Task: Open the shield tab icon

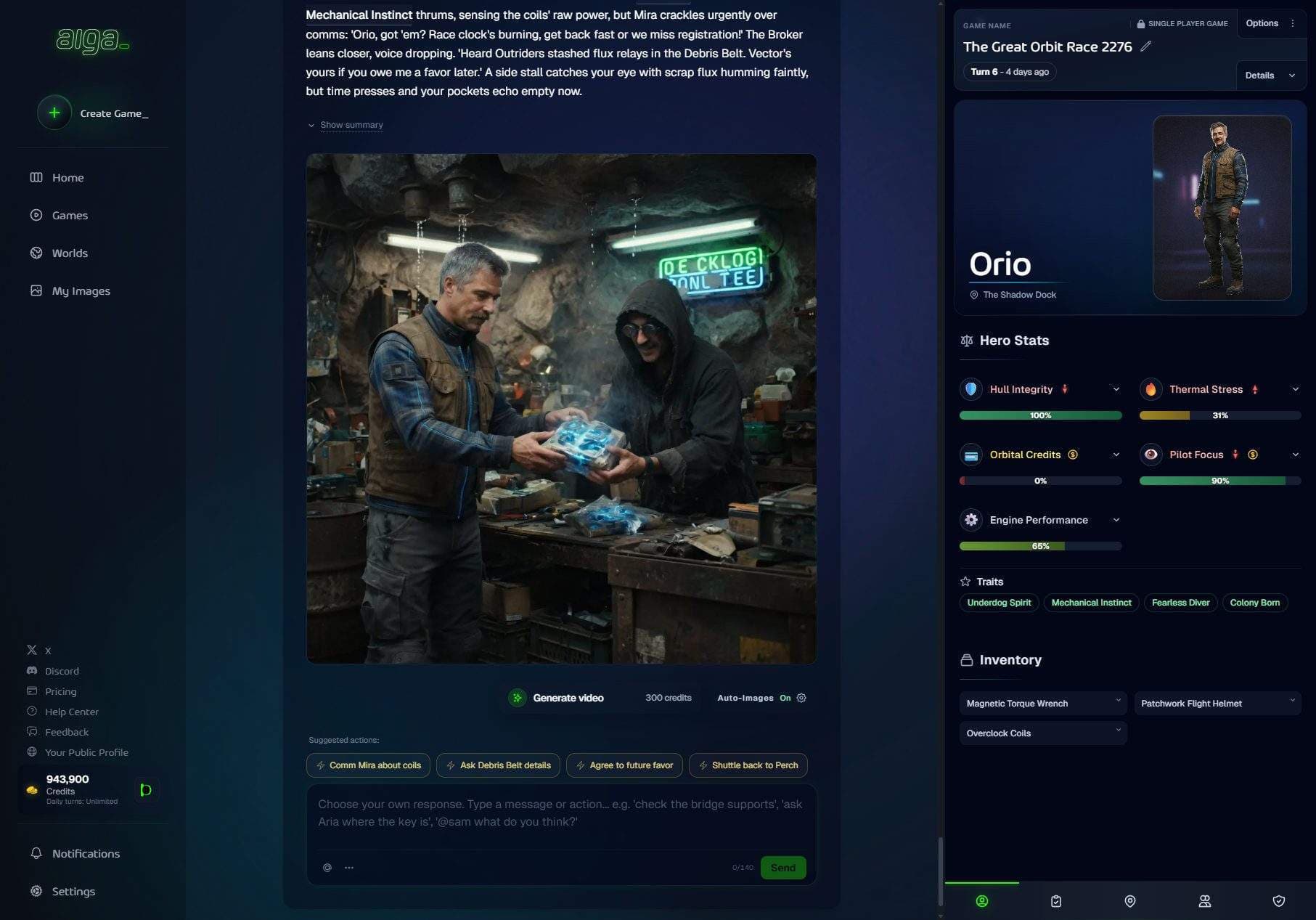Action: 1278,901
